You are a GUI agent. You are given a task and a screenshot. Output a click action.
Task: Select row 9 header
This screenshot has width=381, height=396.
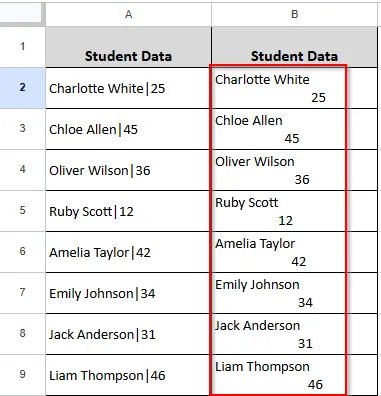(x=22, y=375)
